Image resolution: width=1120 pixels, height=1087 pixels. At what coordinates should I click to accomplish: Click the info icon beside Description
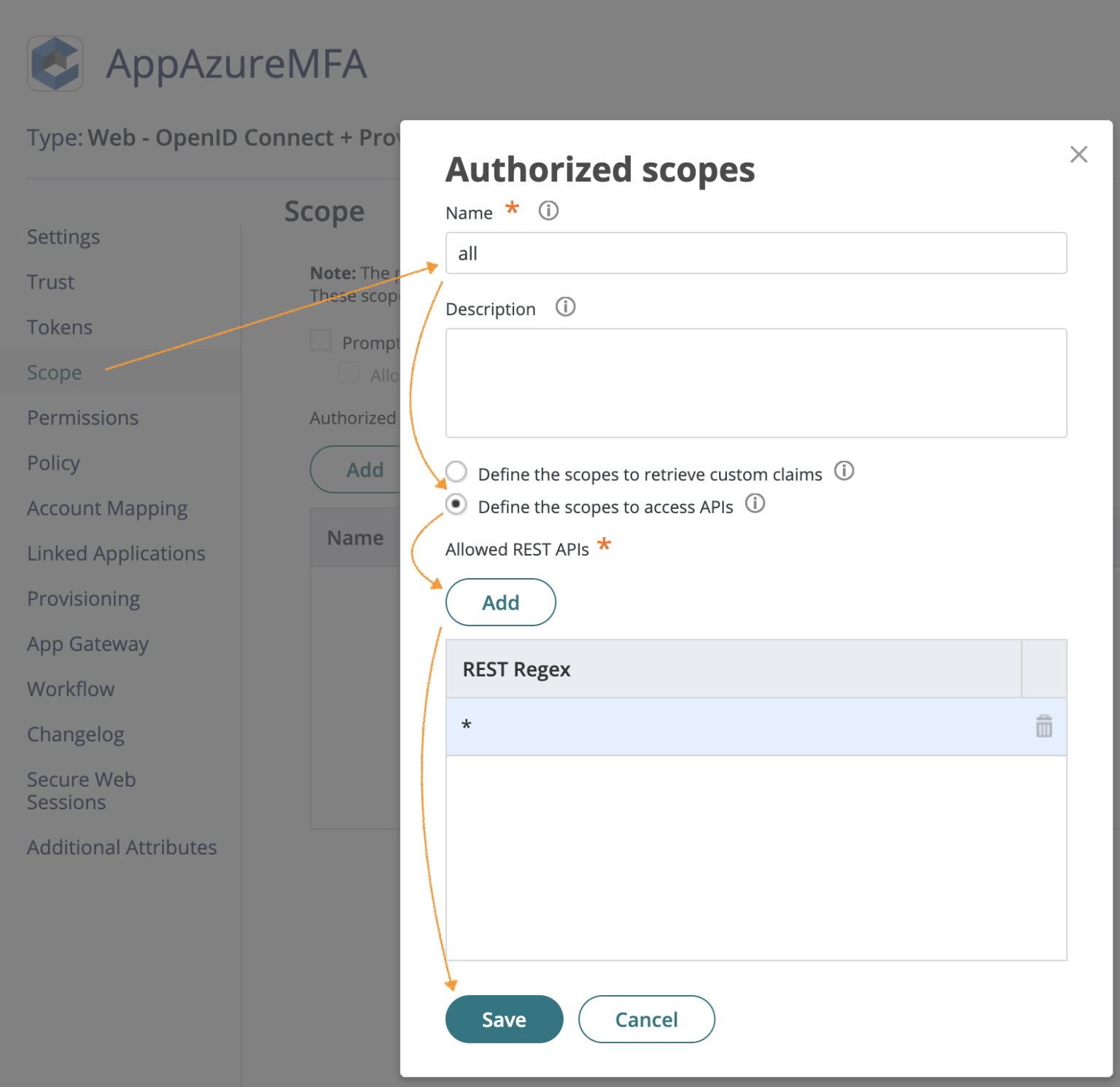(x=565, y=307)
